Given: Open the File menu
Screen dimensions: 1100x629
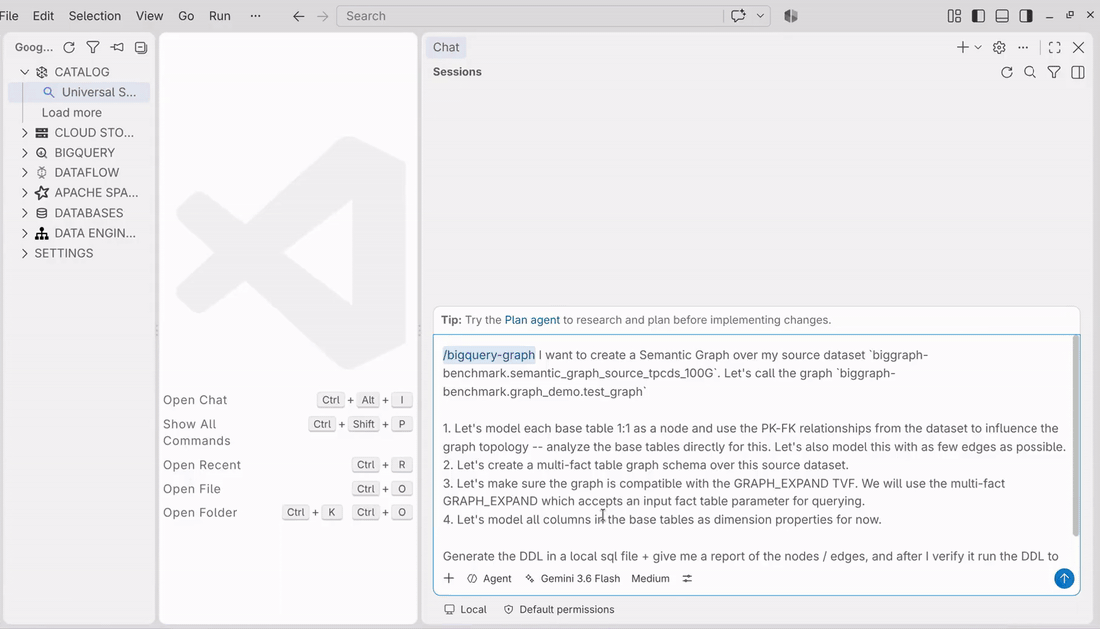Looking at the screenshot, I should point(9,15).
